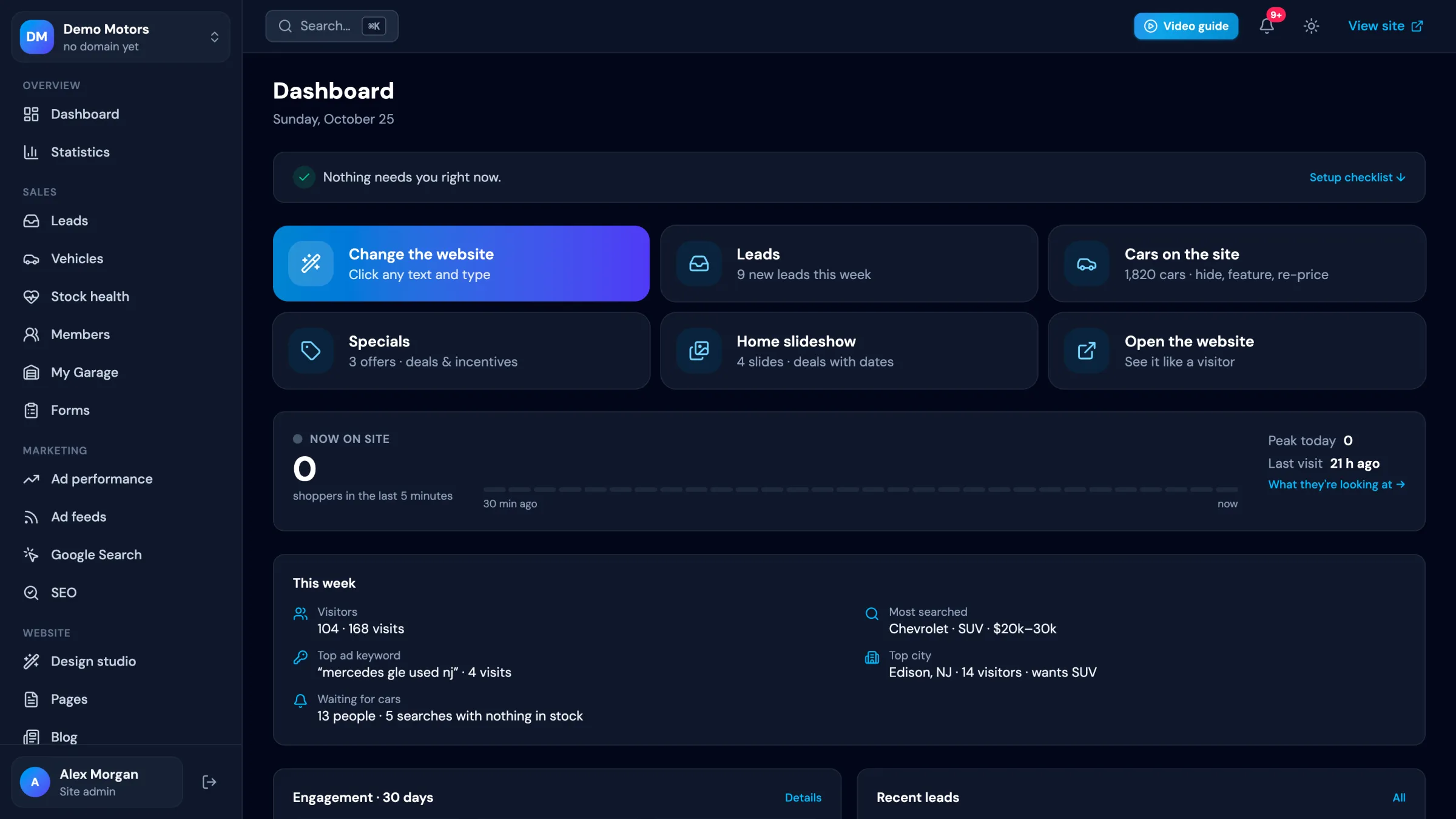Open Engagement Details link

pyautogui.click(x=803, y=798)
